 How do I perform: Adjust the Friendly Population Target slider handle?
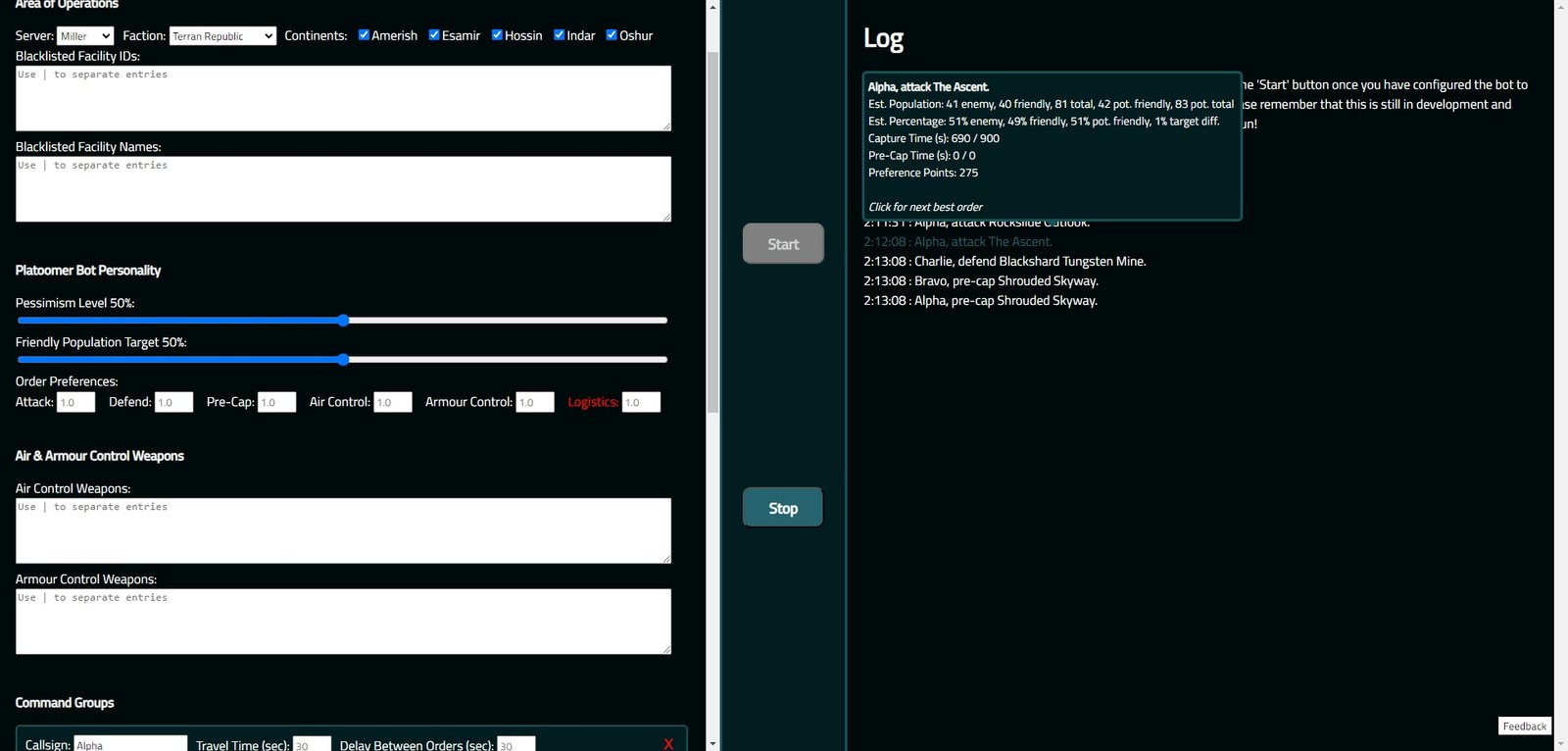[x=343, y=360]
